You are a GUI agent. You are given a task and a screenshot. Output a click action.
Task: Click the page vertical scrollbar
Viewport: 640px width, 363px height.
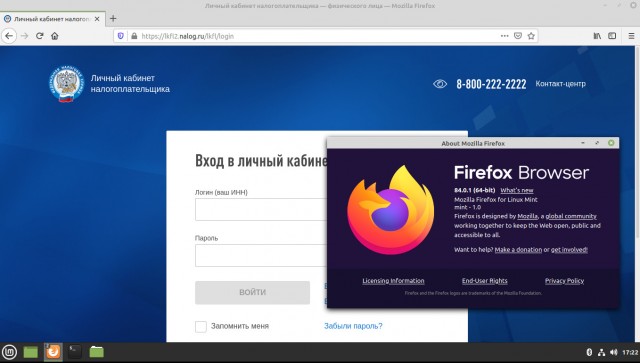[637, 143]
